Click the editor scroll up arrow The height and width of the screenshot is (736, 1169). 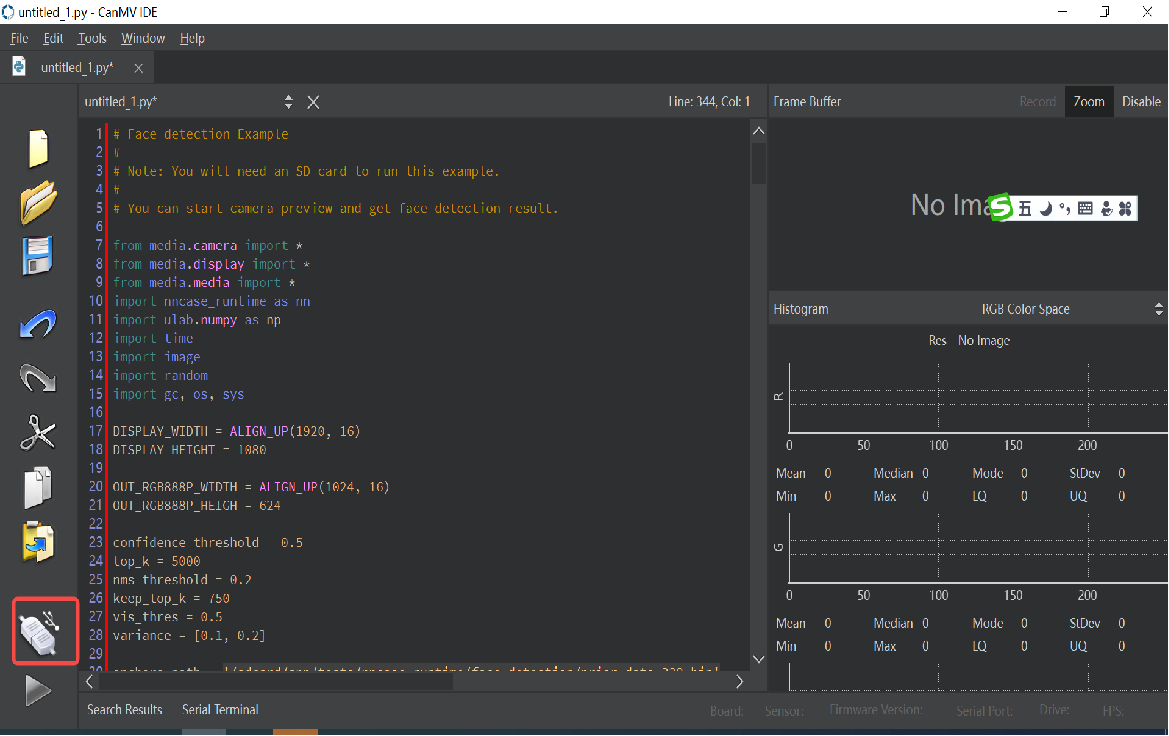click(758, 130)
